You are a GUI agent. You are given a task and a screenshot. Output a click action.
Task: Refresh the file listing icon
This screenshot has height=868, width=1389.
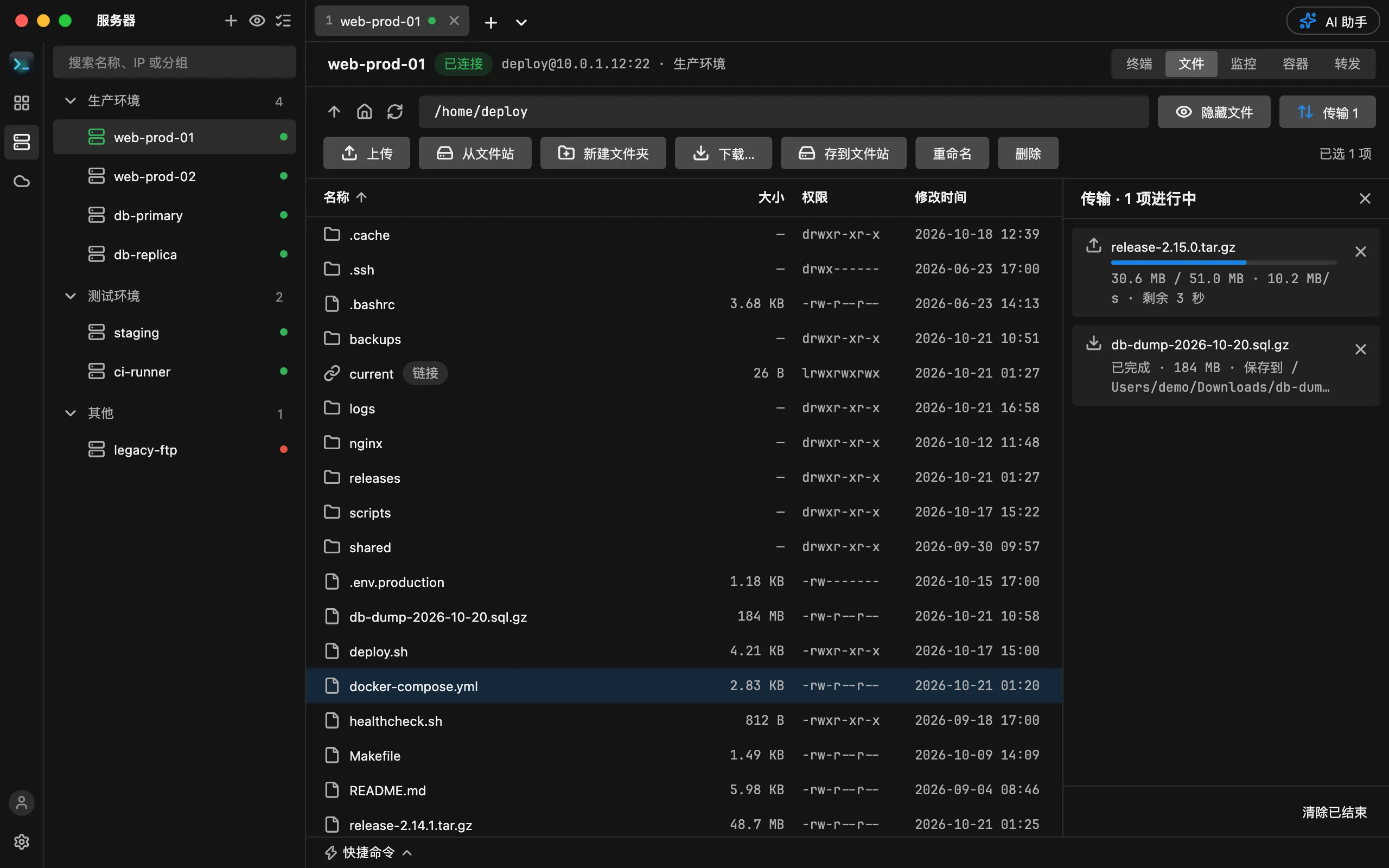point(395,111)
